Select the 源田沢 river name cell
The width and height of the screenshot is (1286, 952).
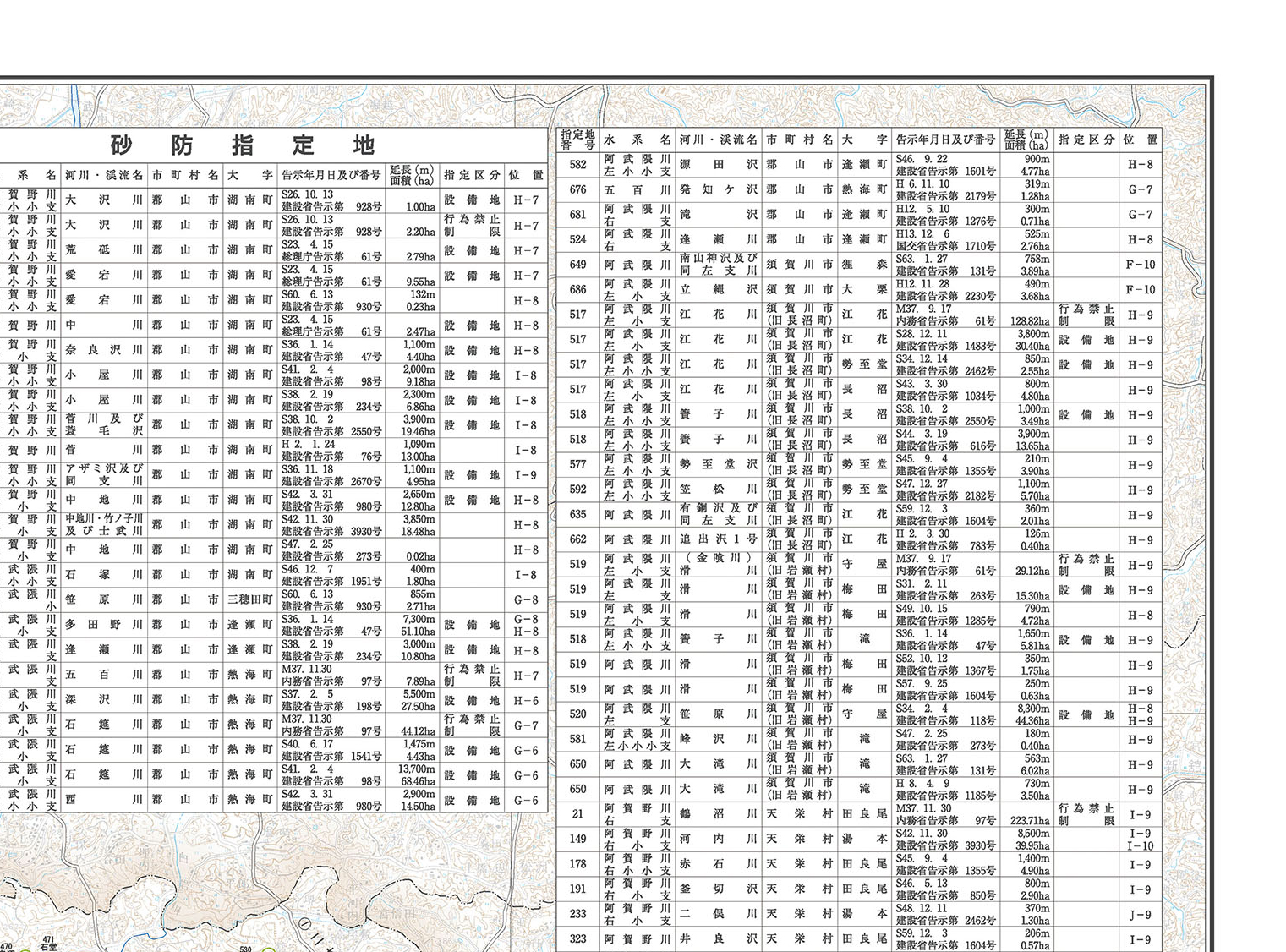718,165
